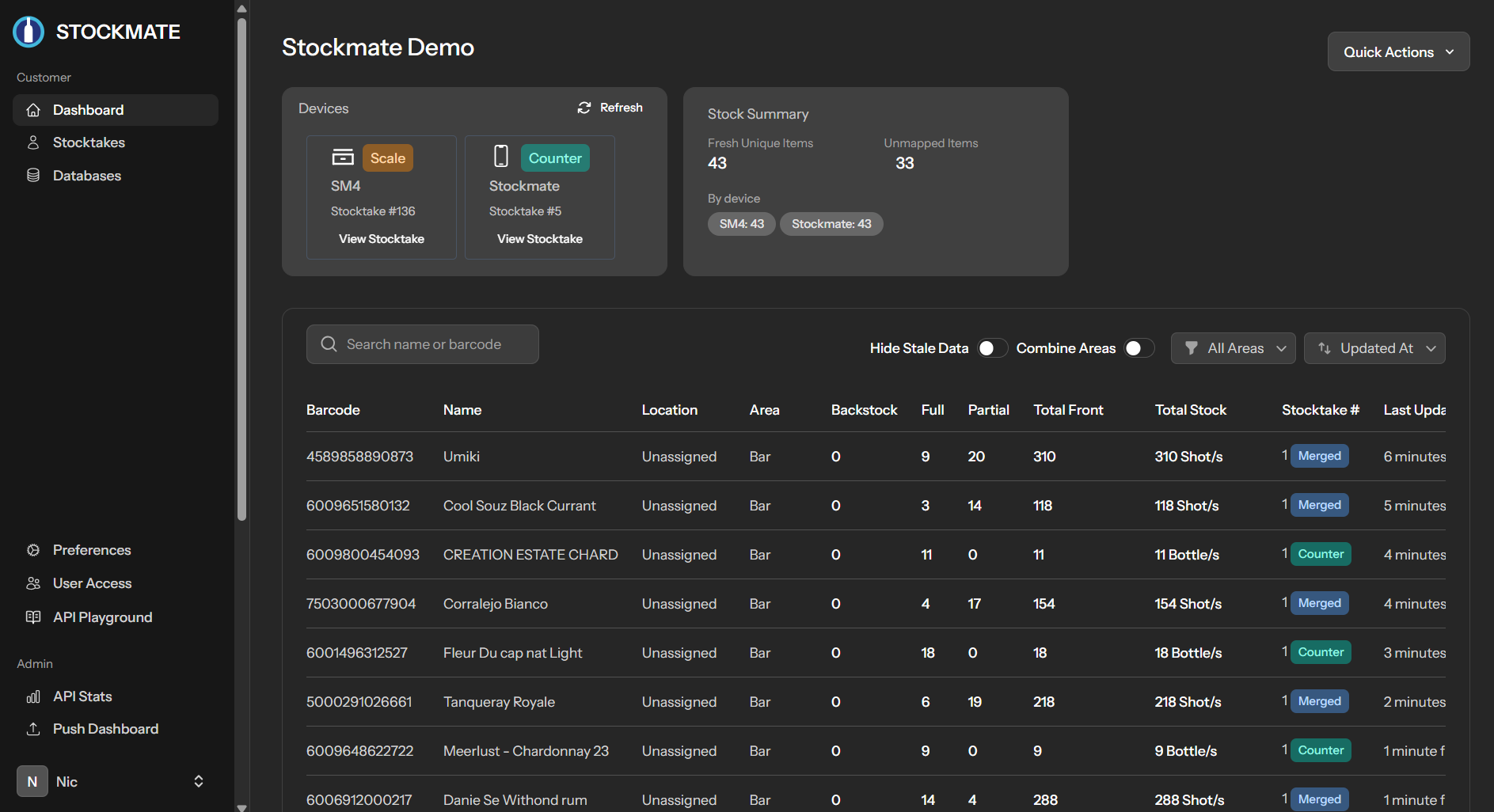The width and height of the screenshot is (1494, 812).
Task: Click the Backstock column header
Action: click(x=865, y=410)
